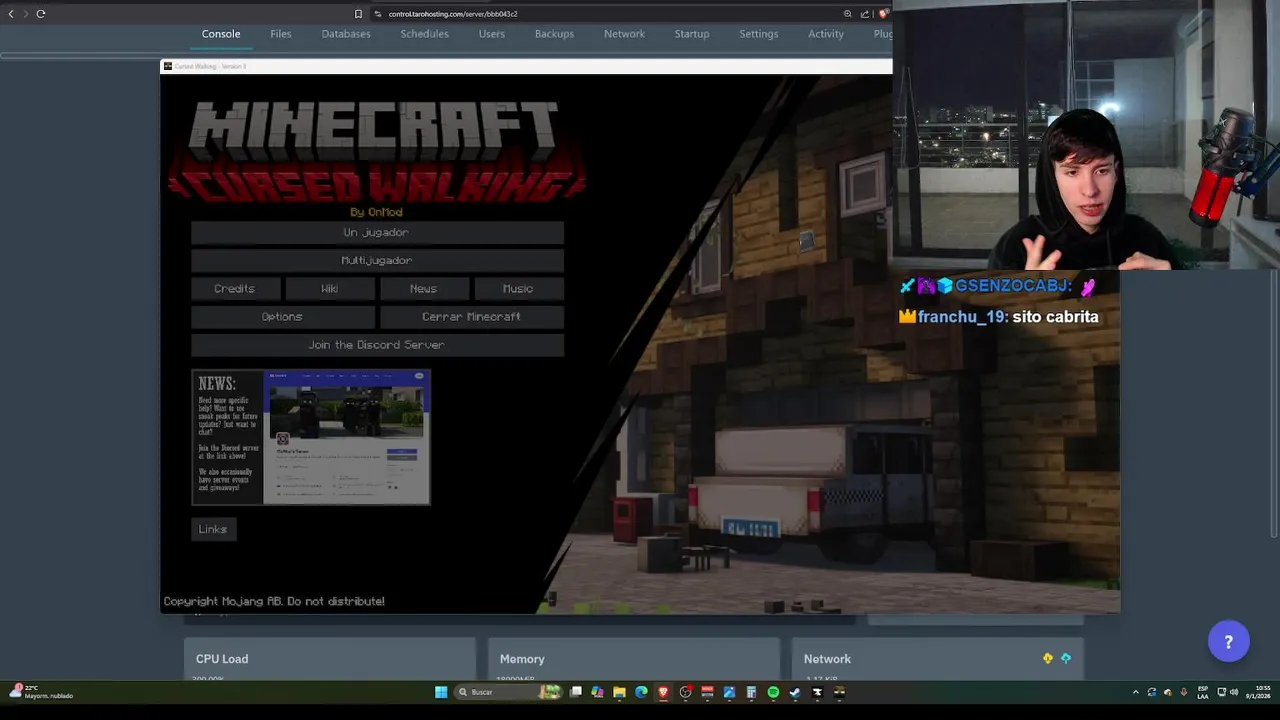Click Cerrar Minecraft

coord(471,316)
